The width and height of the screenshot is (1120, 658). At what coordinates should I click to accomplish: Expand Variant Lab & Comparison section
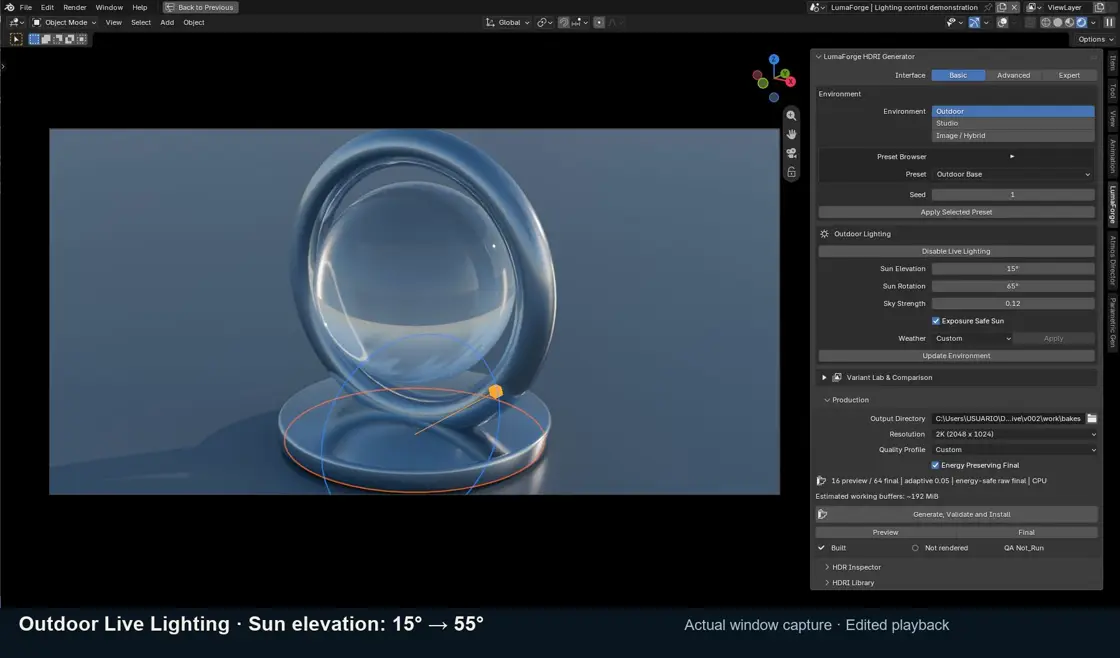[x=824, y=377]
